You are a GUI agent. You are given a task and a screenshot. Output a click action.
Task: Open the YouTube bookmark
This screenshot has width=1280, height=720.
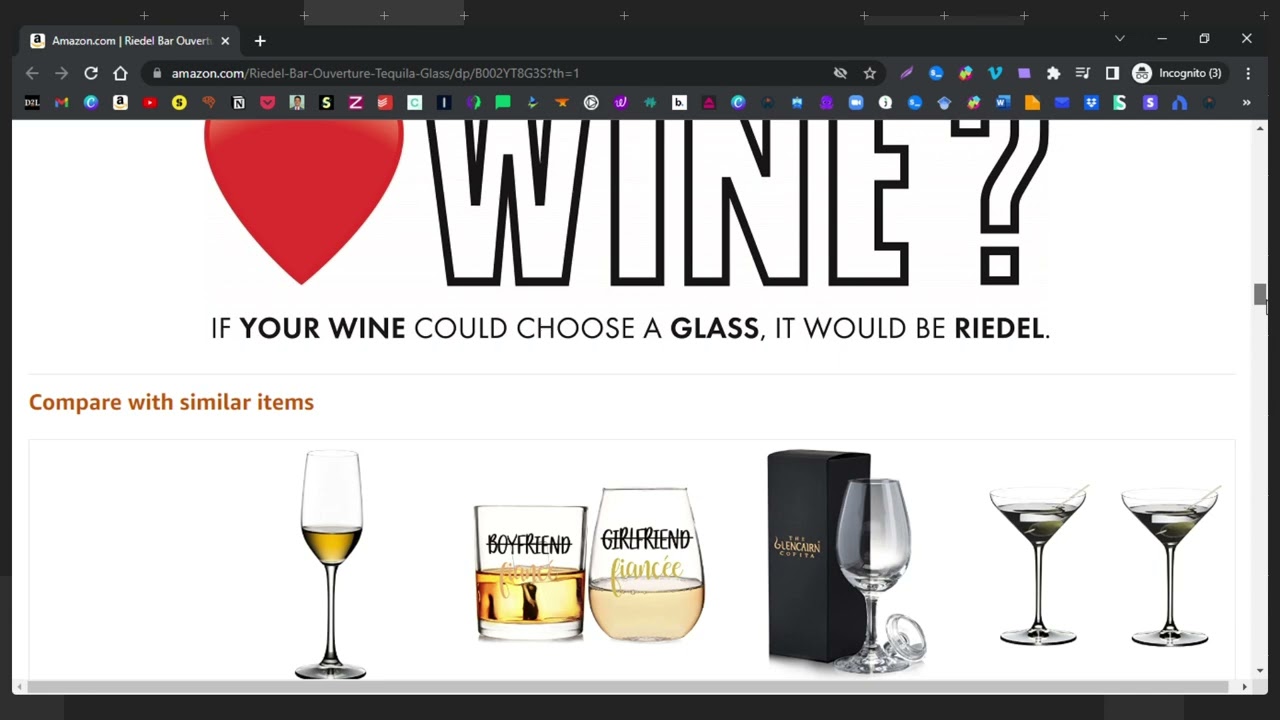point(149,102)
